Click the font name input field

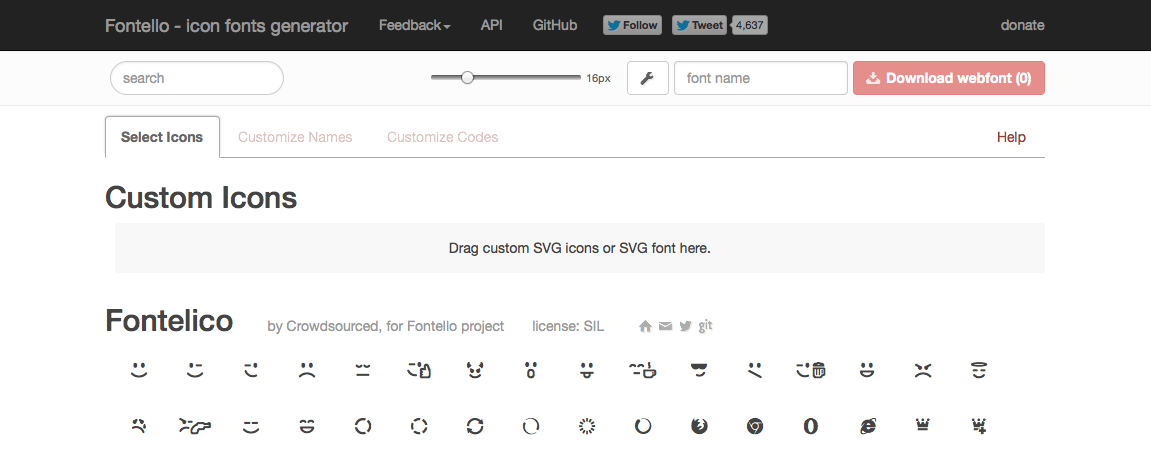(761, 78)
